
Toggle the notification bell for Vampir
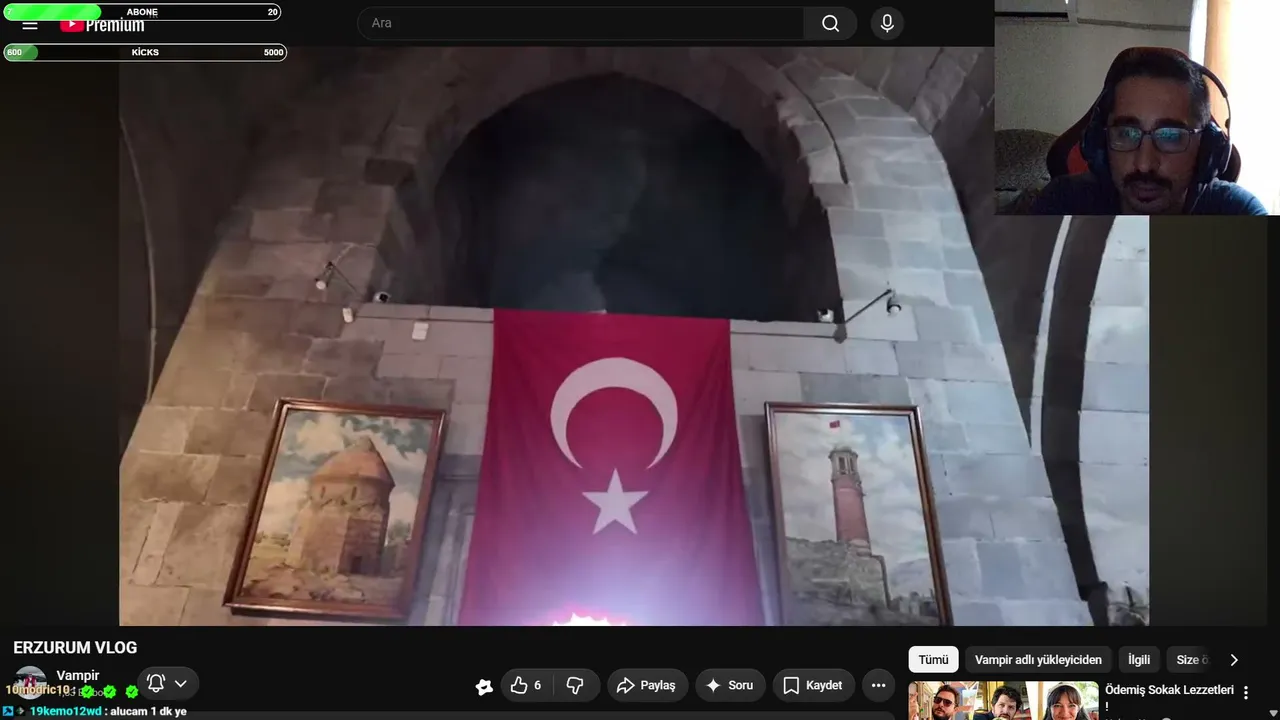point(156,683)
